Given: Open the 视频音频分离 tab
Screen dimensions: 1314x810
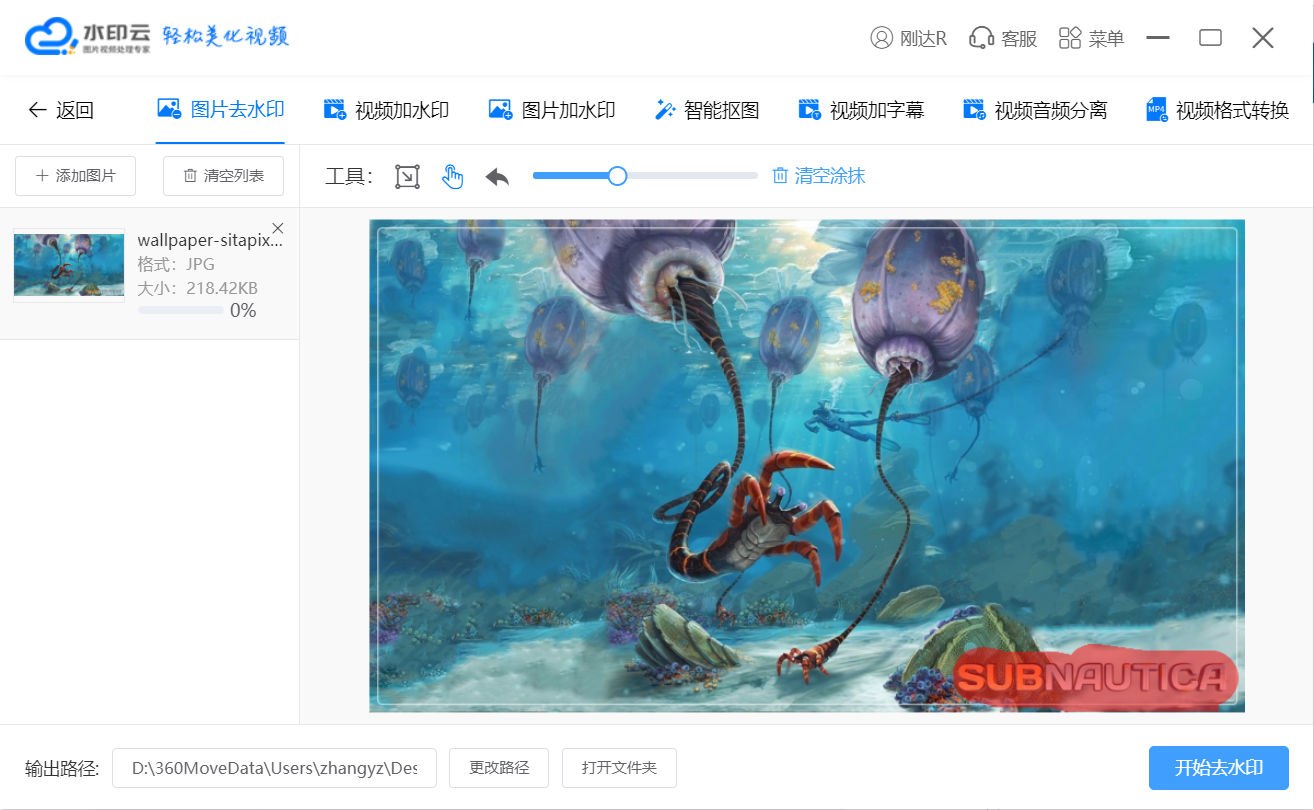Looking at the screenshot, I should click(1035, 110).
